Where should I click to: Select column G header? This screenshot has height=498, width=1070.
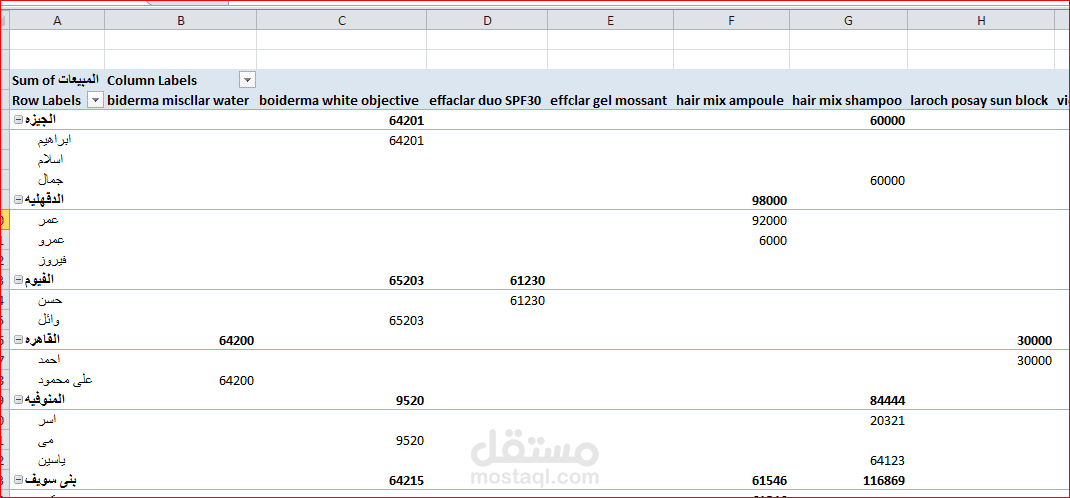click(849, 20)
